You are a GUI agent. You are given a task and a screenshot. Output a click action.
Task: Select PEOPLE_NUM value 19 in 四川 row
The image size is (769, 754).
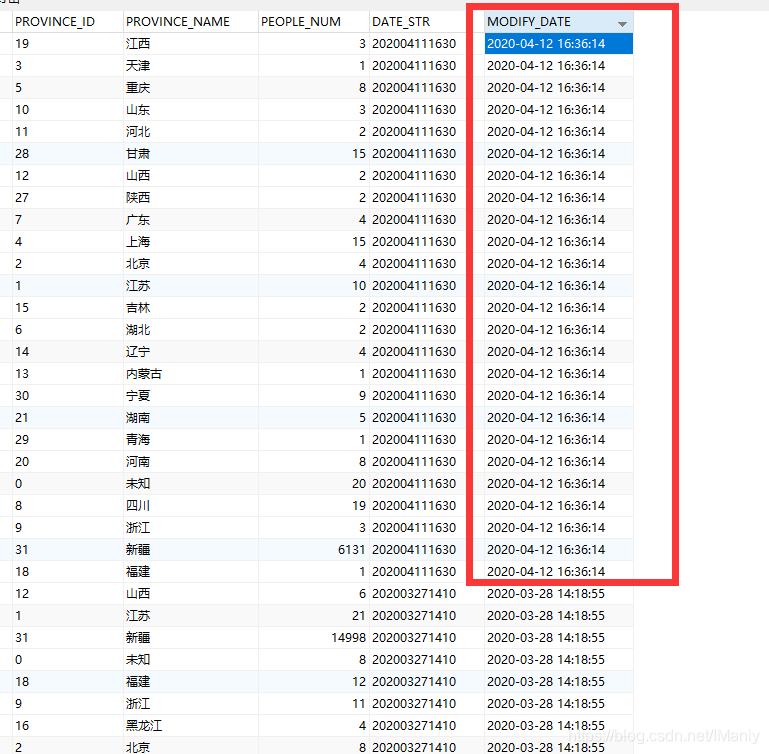tap(313, 506)
